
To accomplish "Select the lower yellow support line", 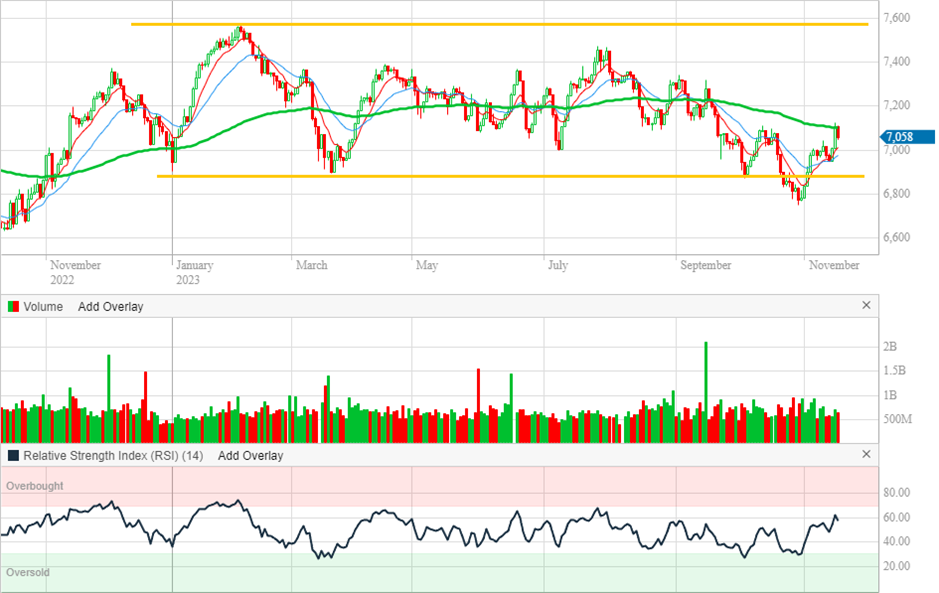I will pyautogui.click(x=500, y=176).
